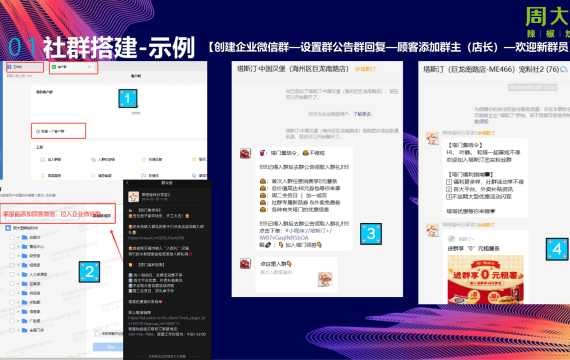Viewport: 570px width, 360px height.
Task: Open the orange clock tool card
Action: click(161, 159)
